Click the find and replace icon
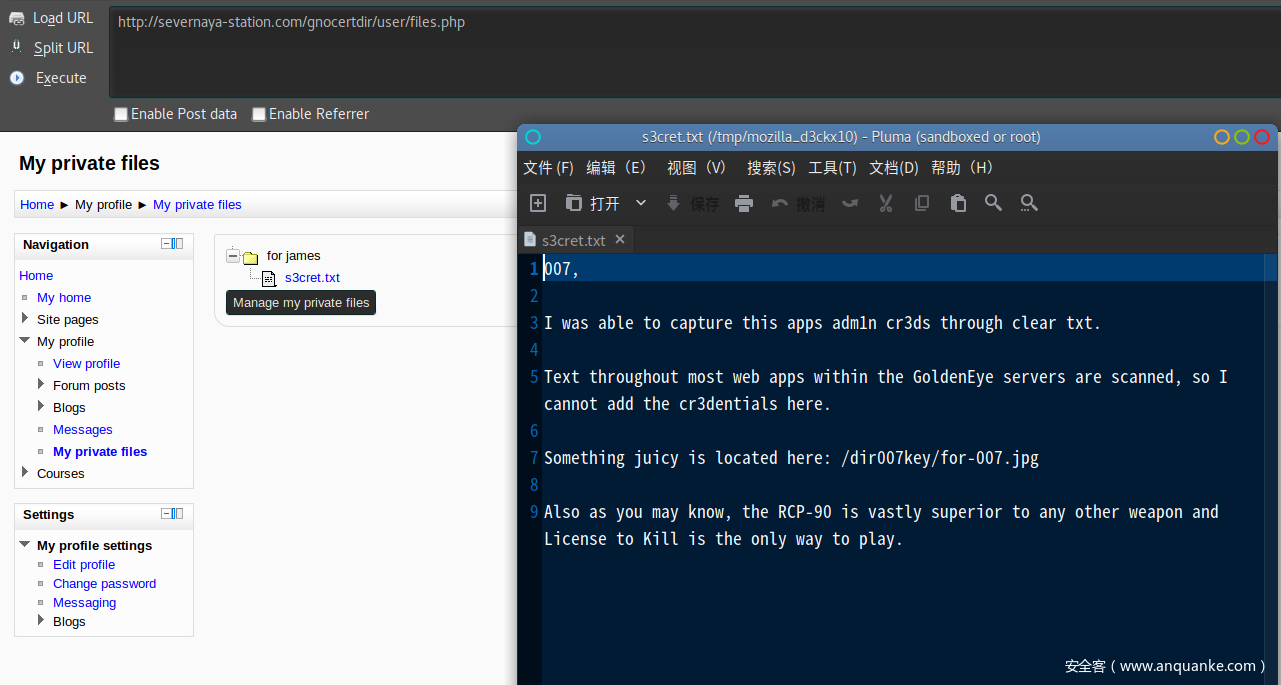 point(1029,203)
